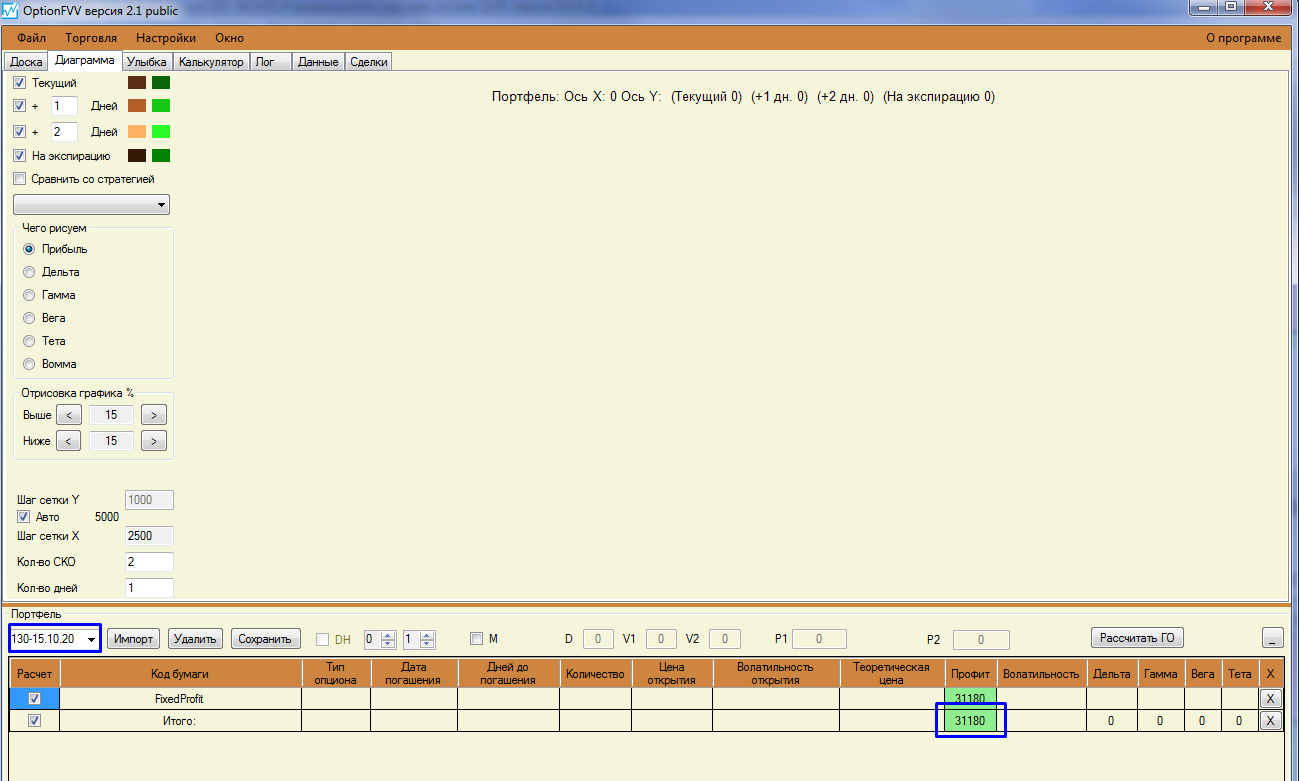Viewport: 1299px width, 781px height.
Task: Click the Импорт button
Action: coord(133,638)
